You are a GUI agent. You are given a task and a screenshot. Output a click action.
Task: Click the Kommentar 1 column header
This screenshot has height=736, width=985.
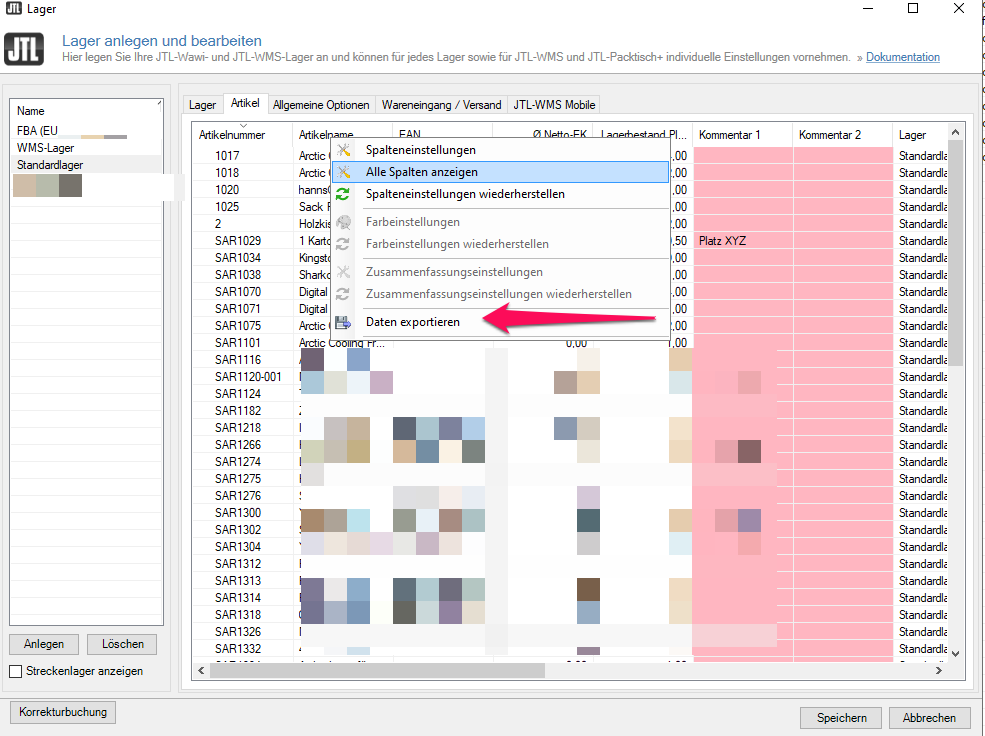[x=743, y=135]
